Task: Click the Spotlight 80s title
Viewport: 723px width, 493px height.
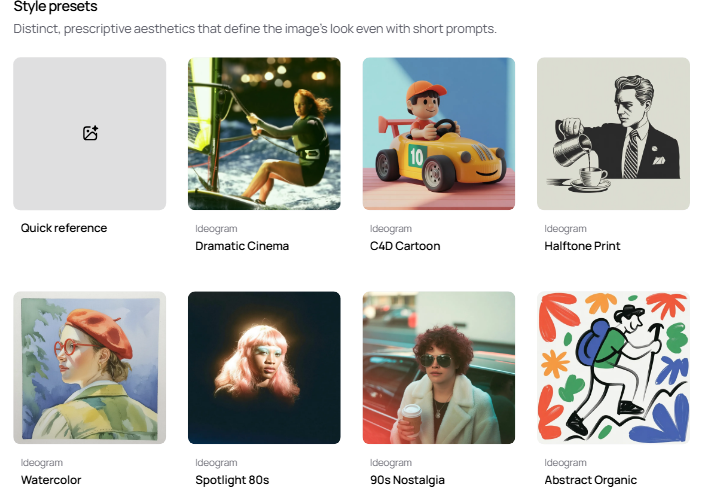Action: coord(232,480)
